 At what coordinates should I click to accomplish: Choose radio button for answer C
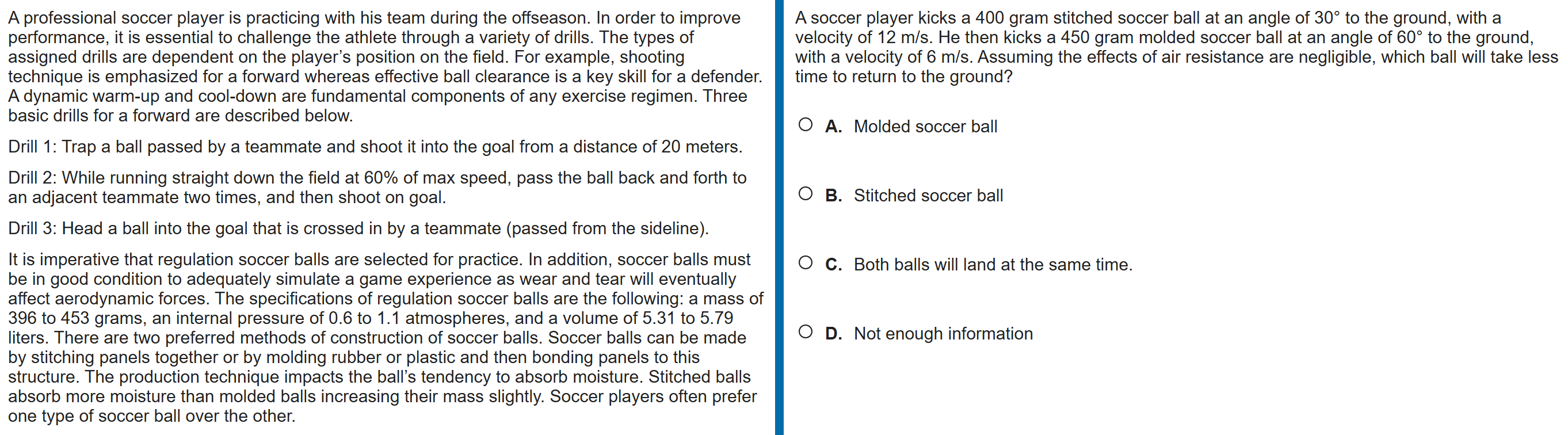coord(806,263)
